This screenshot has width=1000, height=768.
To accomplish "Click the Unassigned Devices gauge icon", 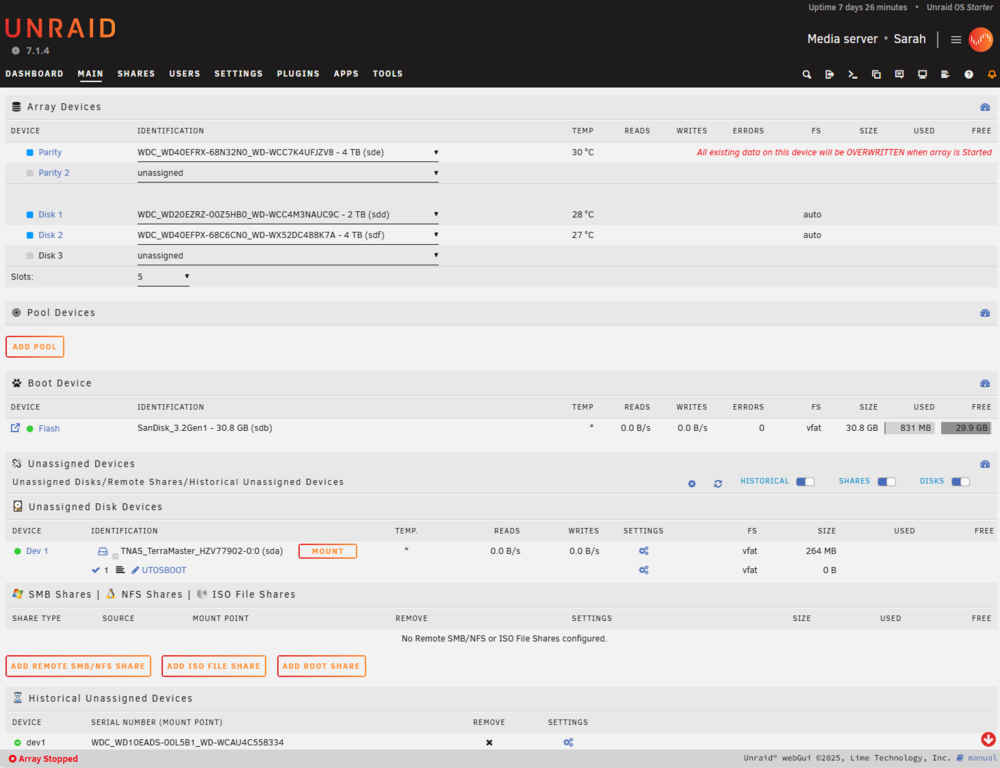I will [x=985, y=464].
